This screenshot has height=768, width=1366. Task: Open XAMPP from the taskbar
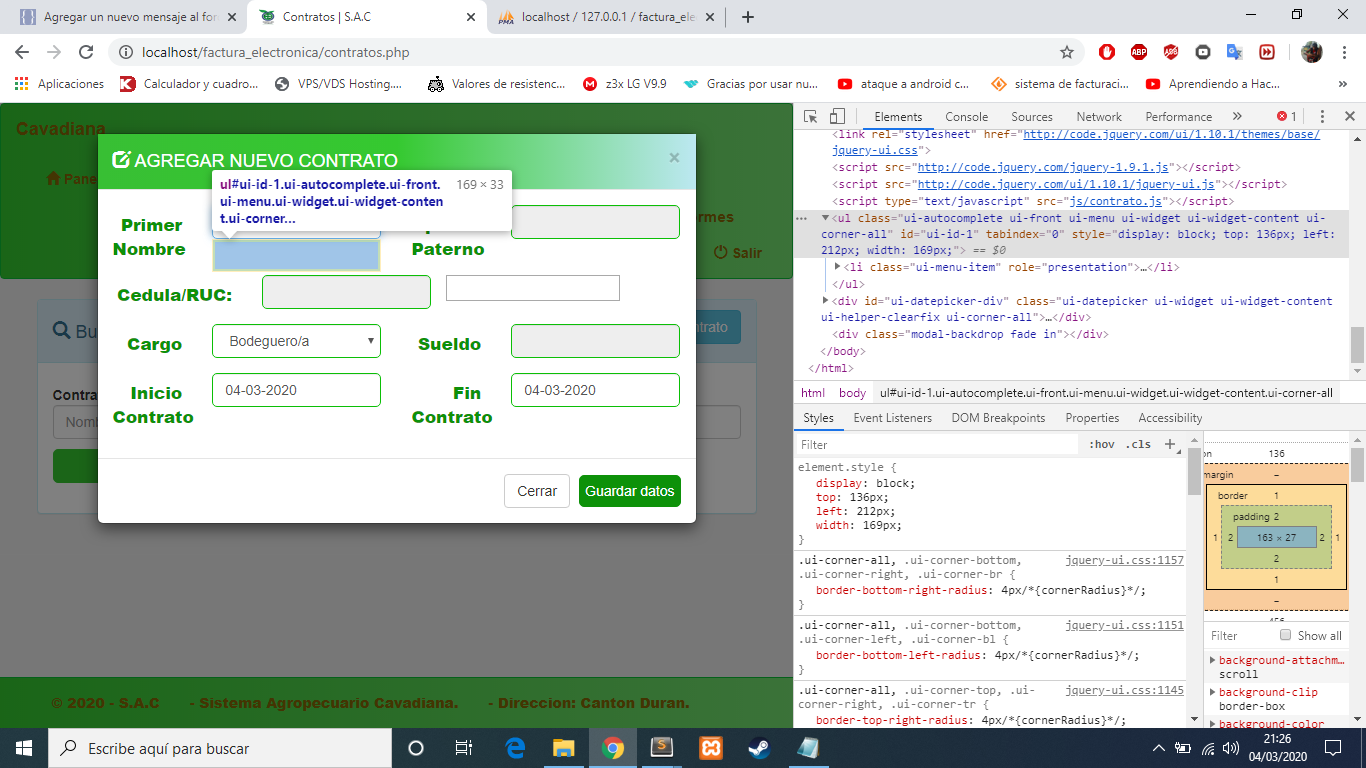711,748
